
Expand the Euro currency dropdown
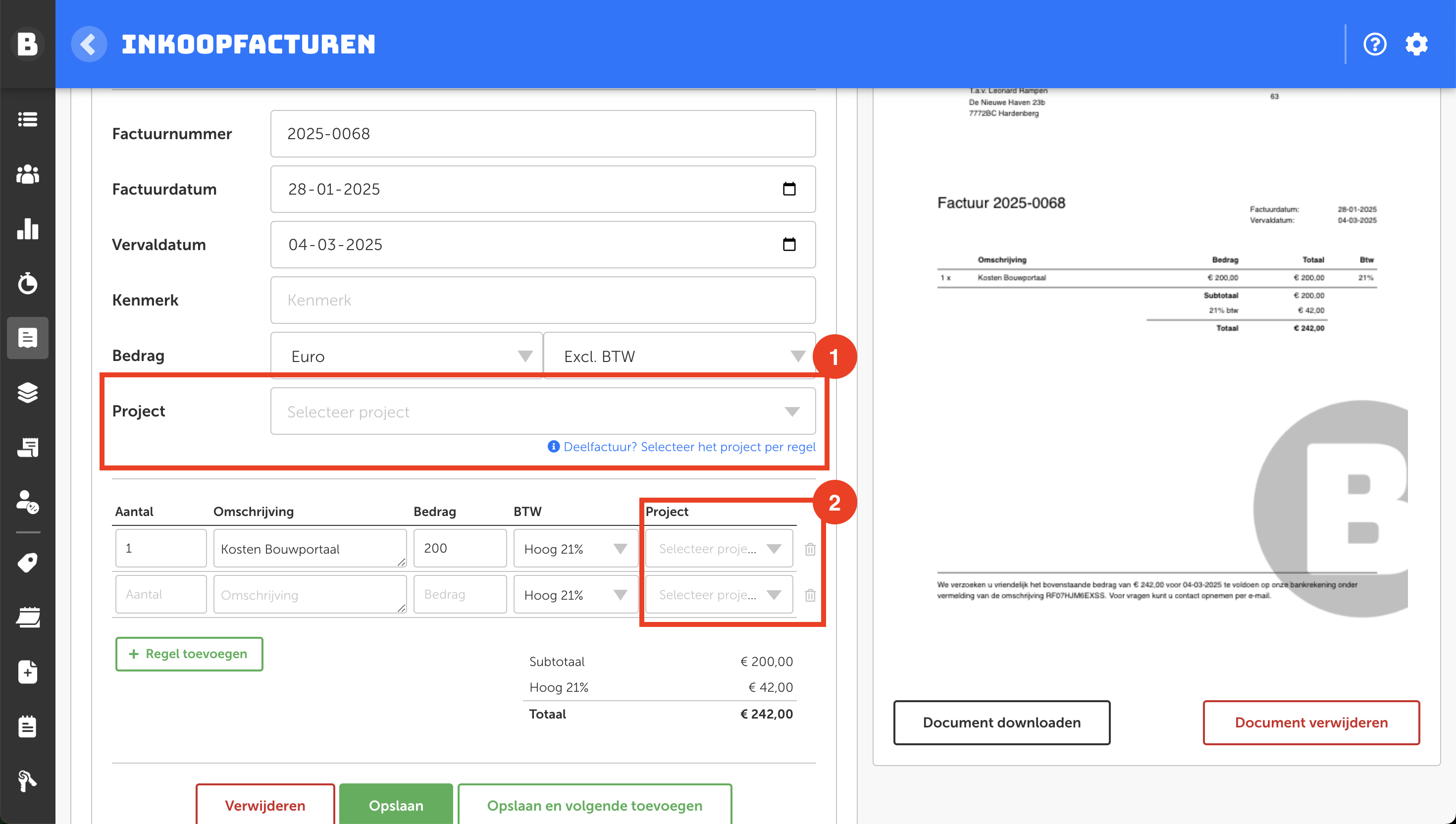click(x=406, y=356)
